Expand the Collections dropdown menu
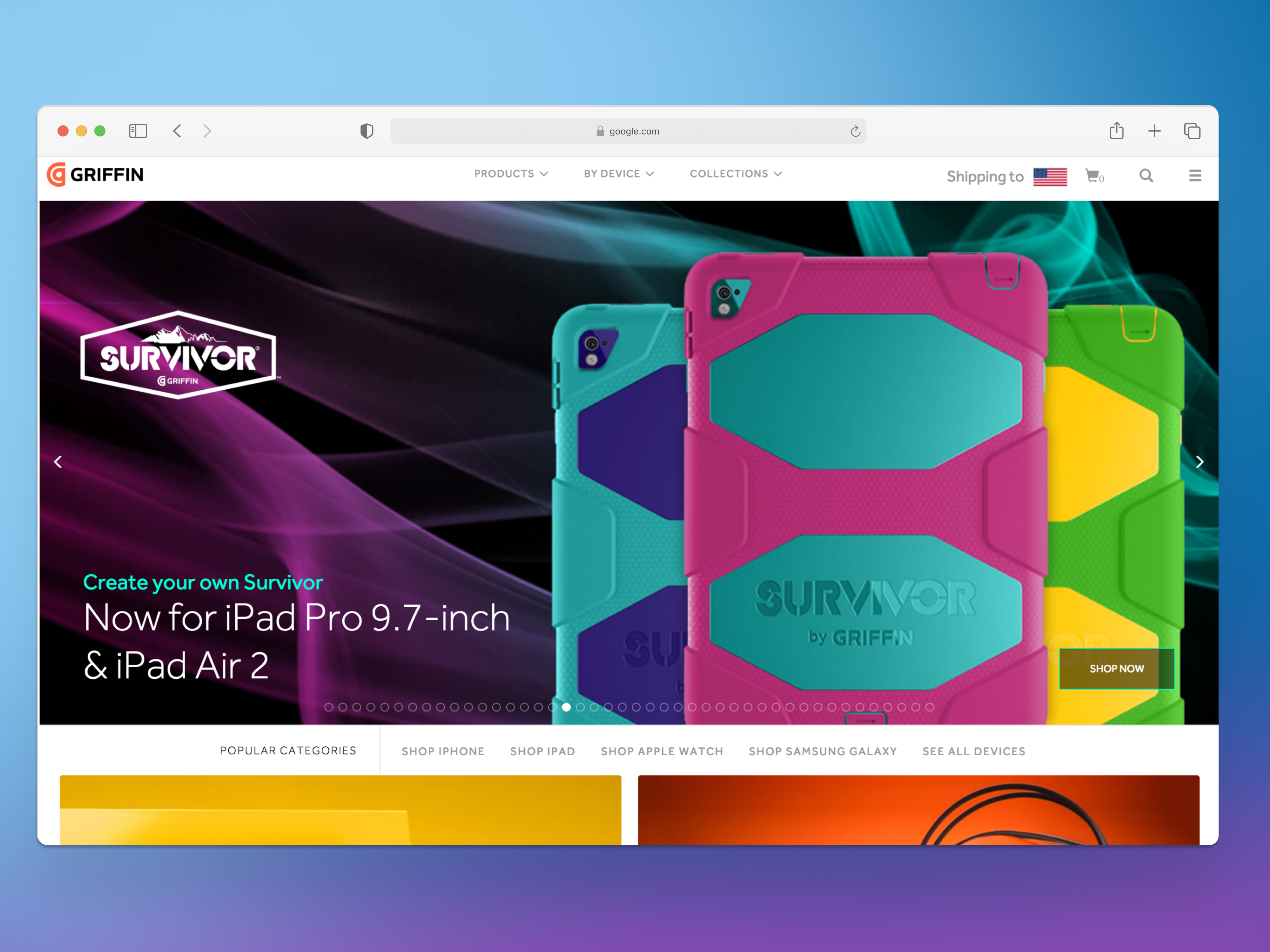This screenshot has height=952, width=1270. pyautogui.click(x=735, y=173)
